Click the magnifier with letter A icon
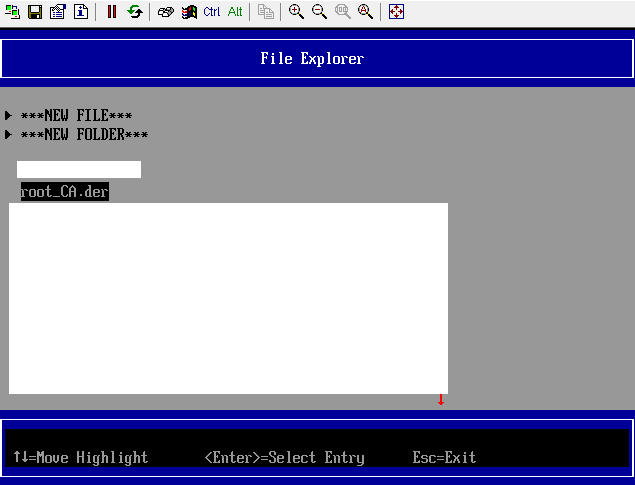Screen dimensions: 635x485 365,12
